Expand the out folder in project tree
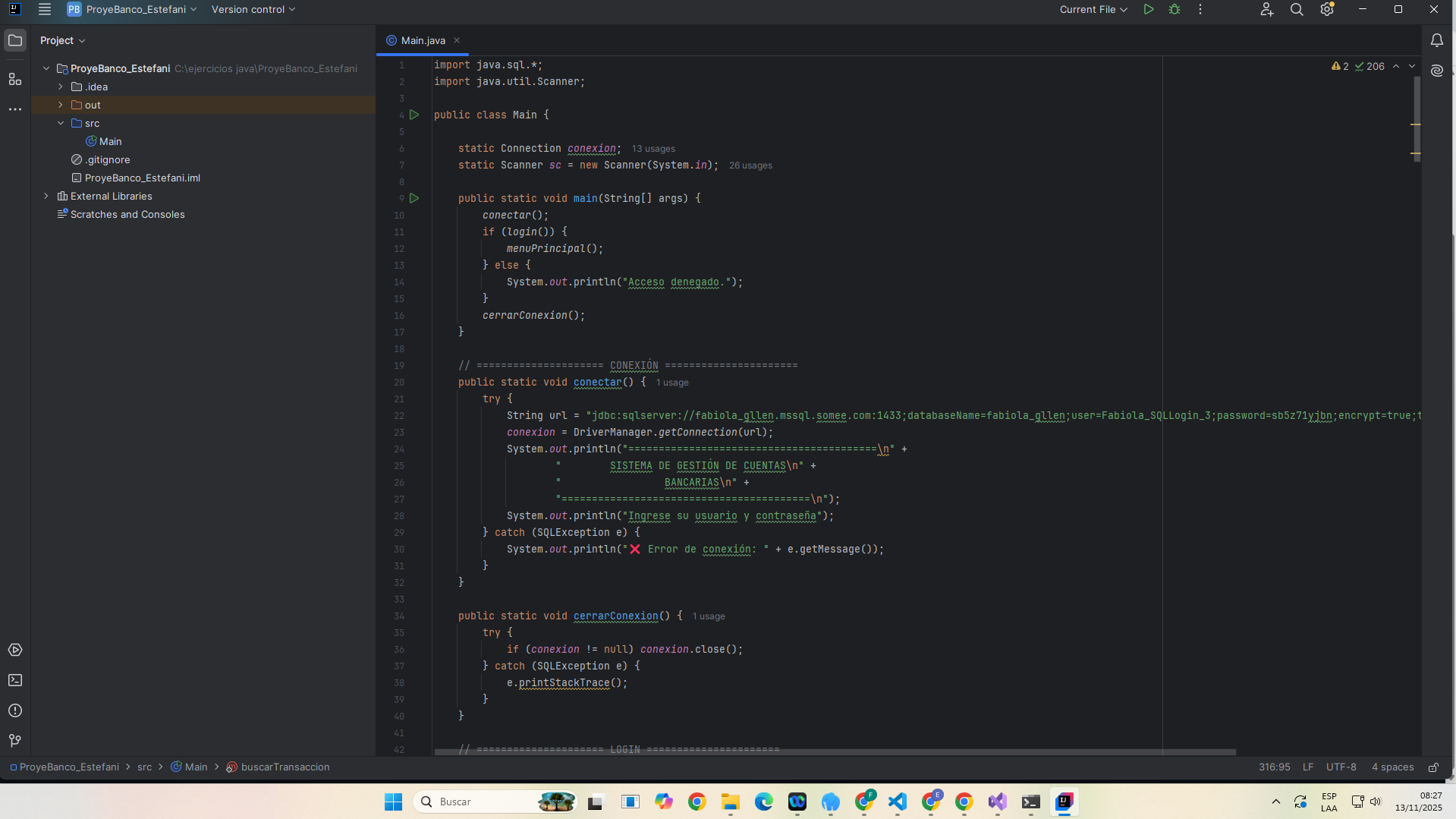Screen dimensions: 1456x819 [x=61, y=105]
